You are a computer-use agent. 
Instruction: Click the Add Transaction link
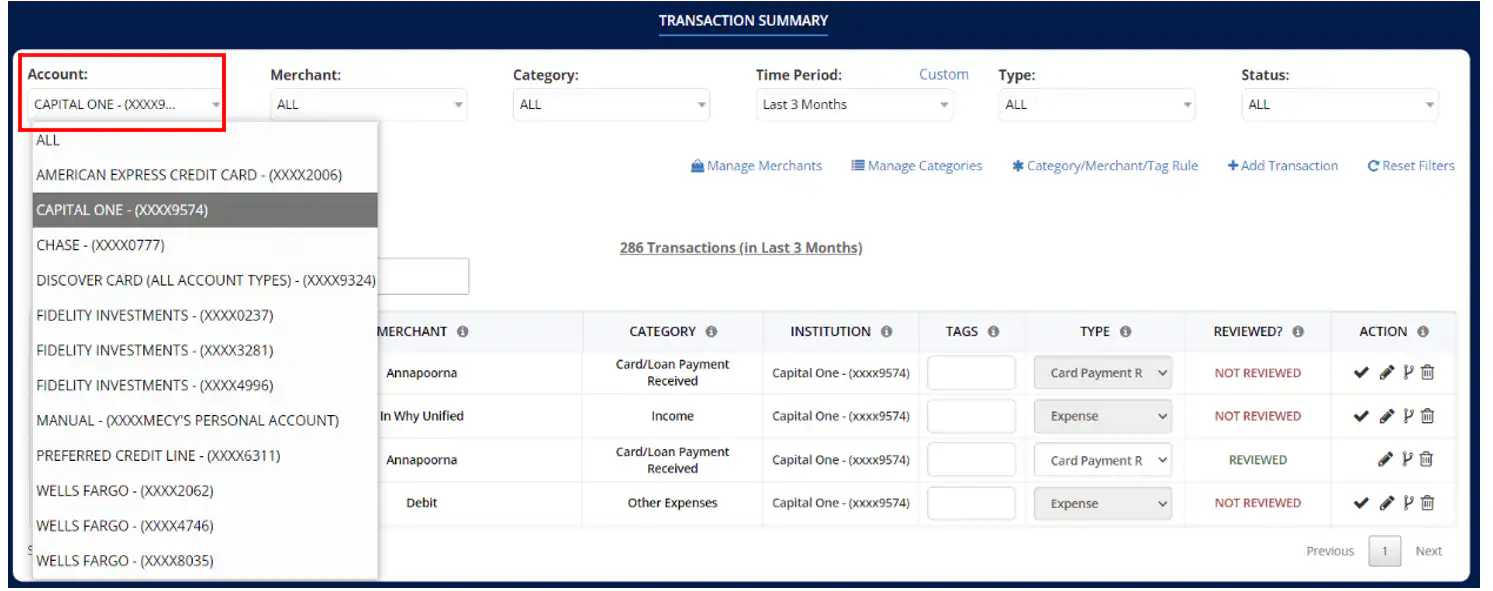tap(1283, 166)
